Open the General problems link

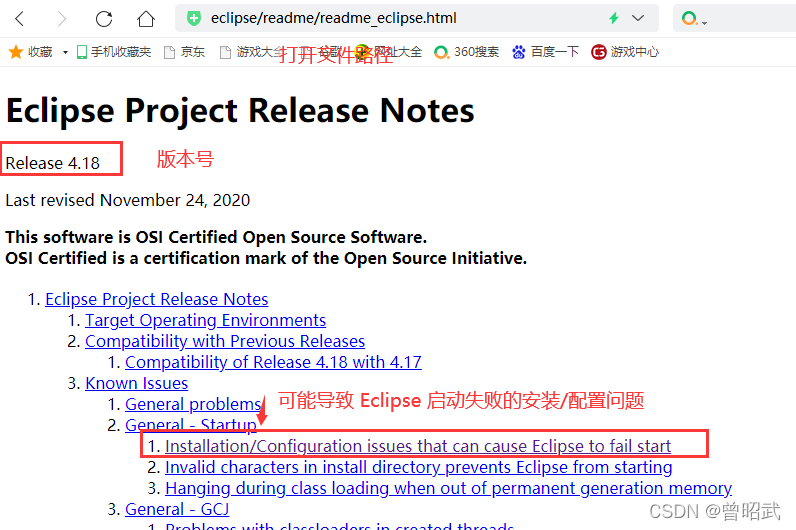tap(193, 404)
